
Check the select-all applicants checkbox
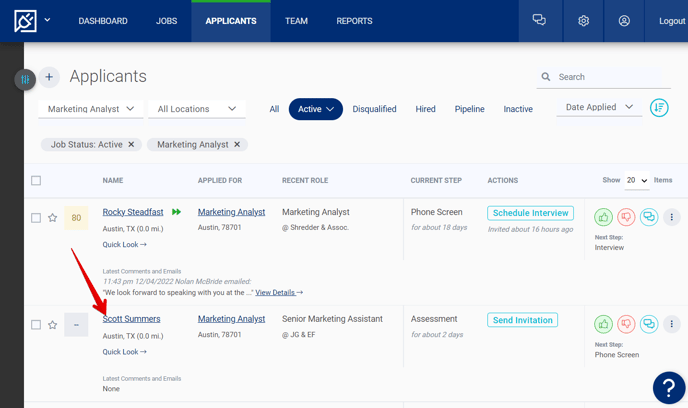pyautogui.click(x=36, y=180)
